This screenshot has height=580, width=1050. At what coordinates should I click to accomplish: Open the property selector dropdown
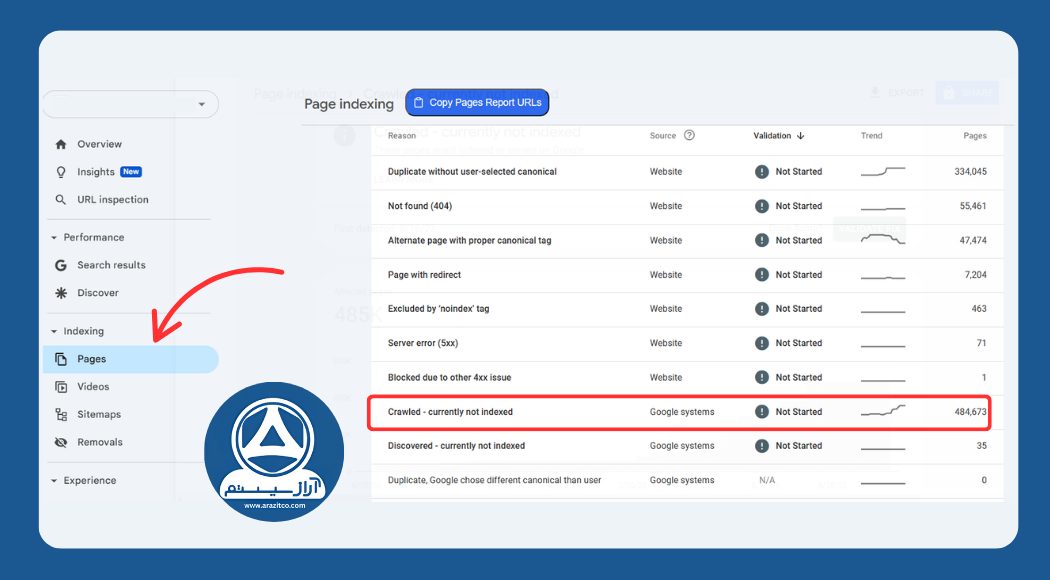(x=202, y=104)
